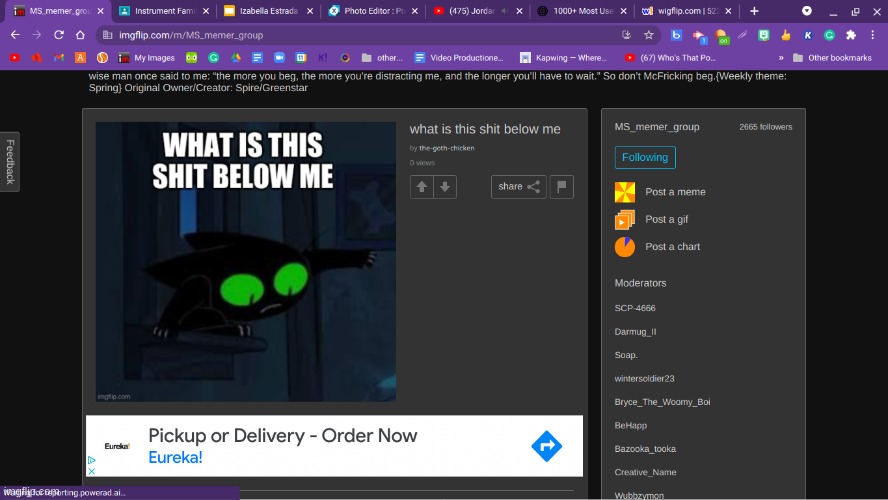Bookmark this page with the star icon
This screenshot has height=500, width=888.
[648, 35]
